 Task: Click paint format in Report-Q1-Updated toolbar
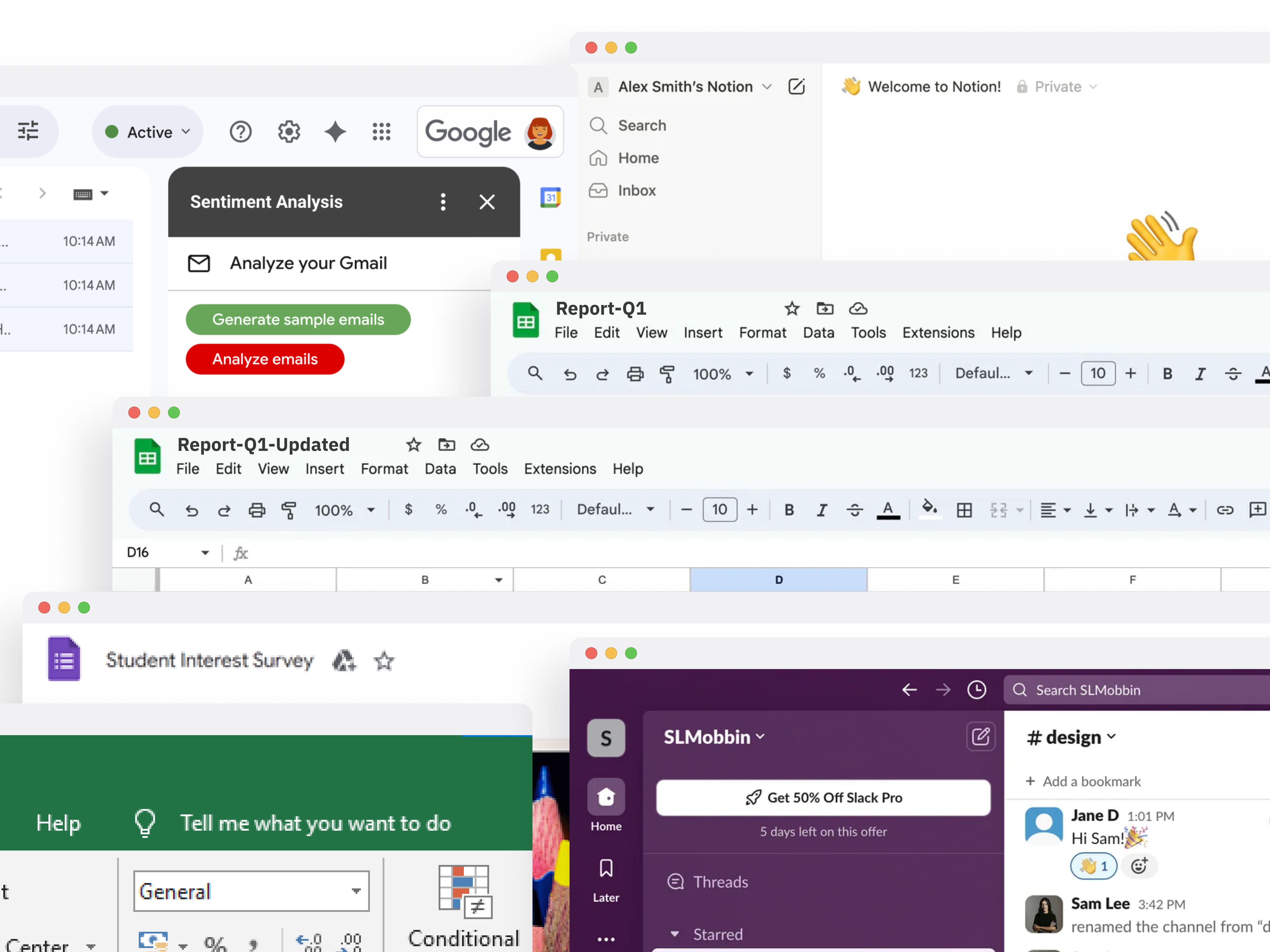tap(289, 509)
